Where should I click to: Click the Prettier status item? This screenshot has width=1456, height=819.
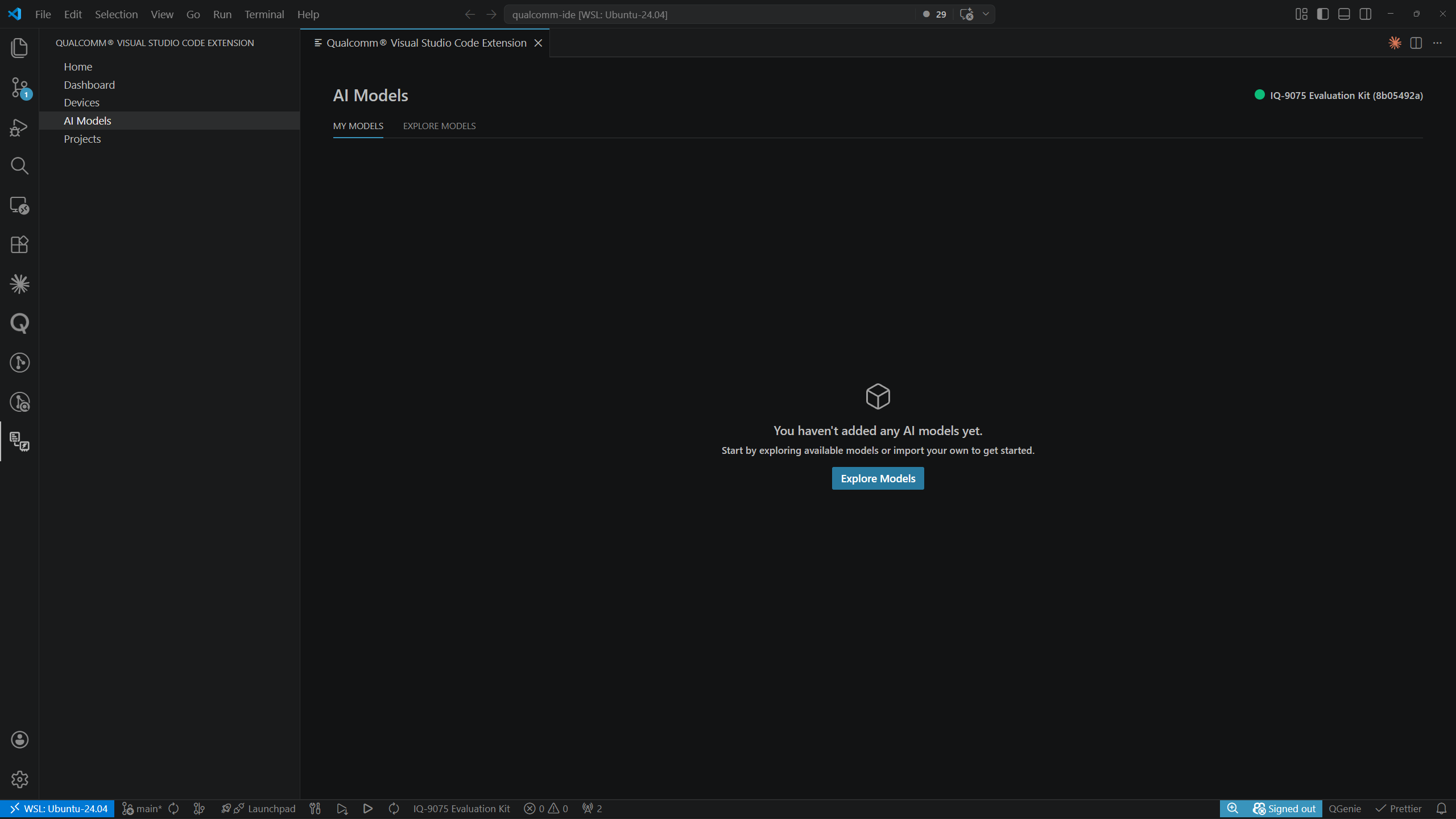point(1399,809)
